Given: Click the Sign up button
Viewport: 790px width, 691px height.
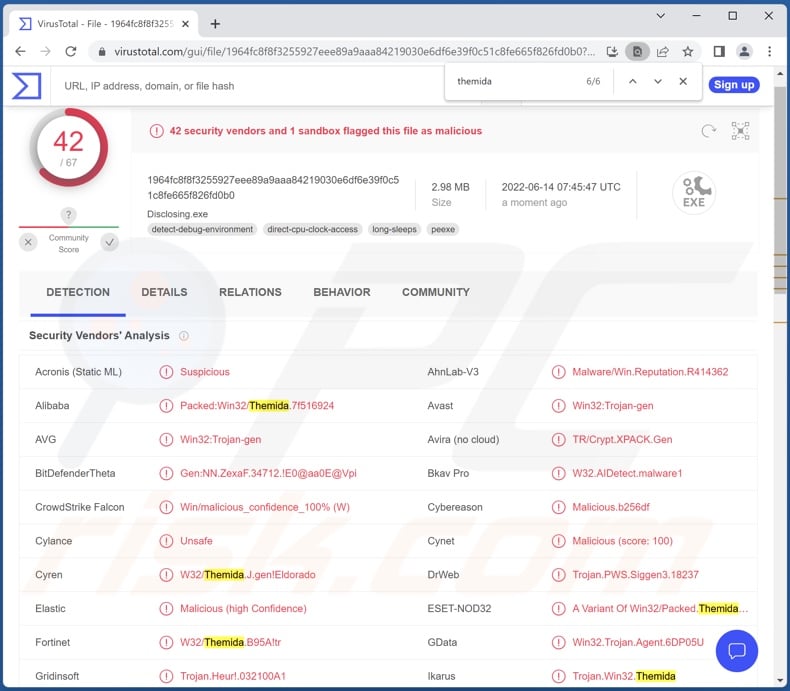Looking at the screenshot, I should [x=734, y=85].
